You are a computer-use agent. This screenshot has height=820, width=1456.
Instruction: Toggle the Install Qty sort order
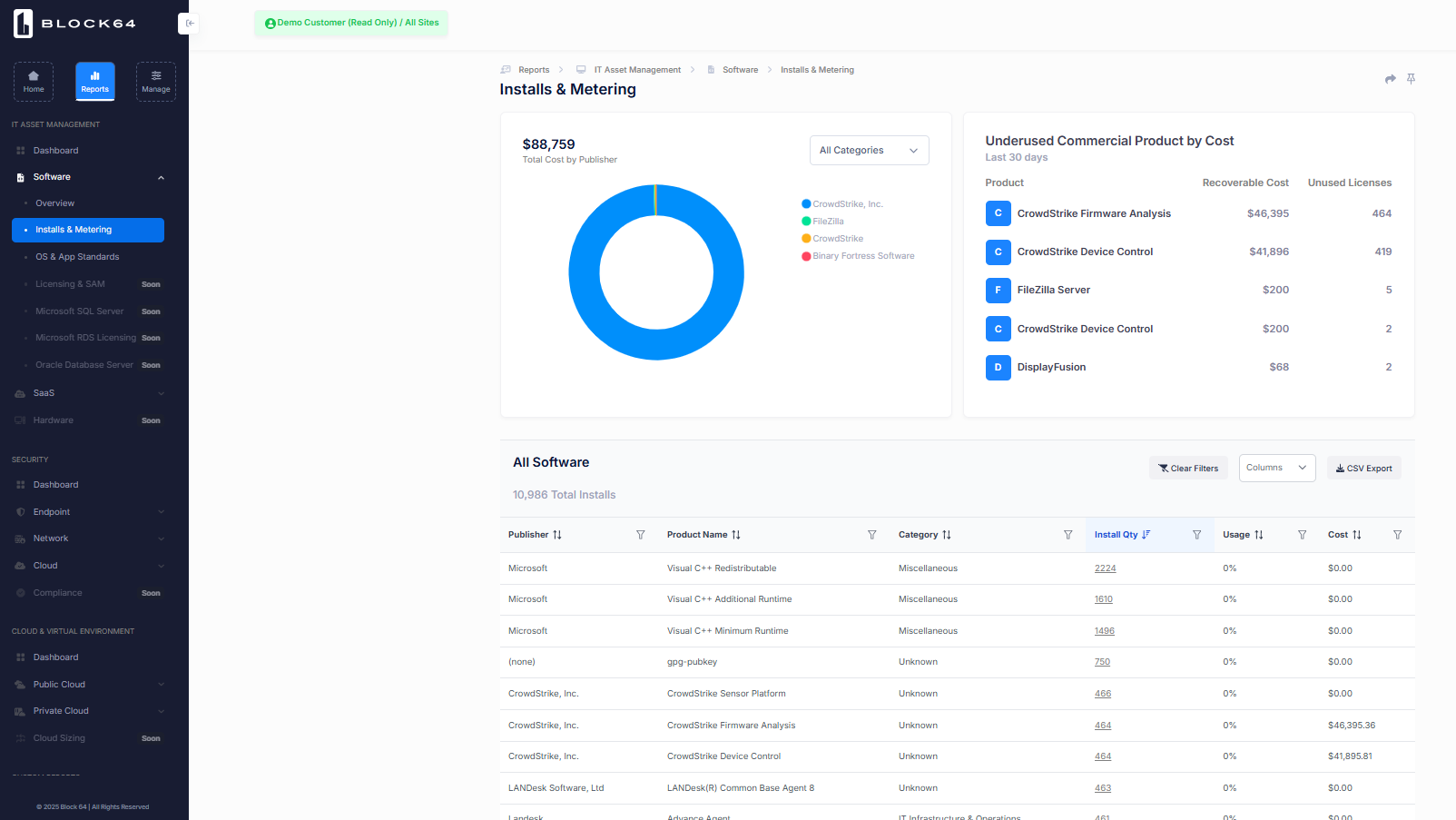click(1146, 535)
